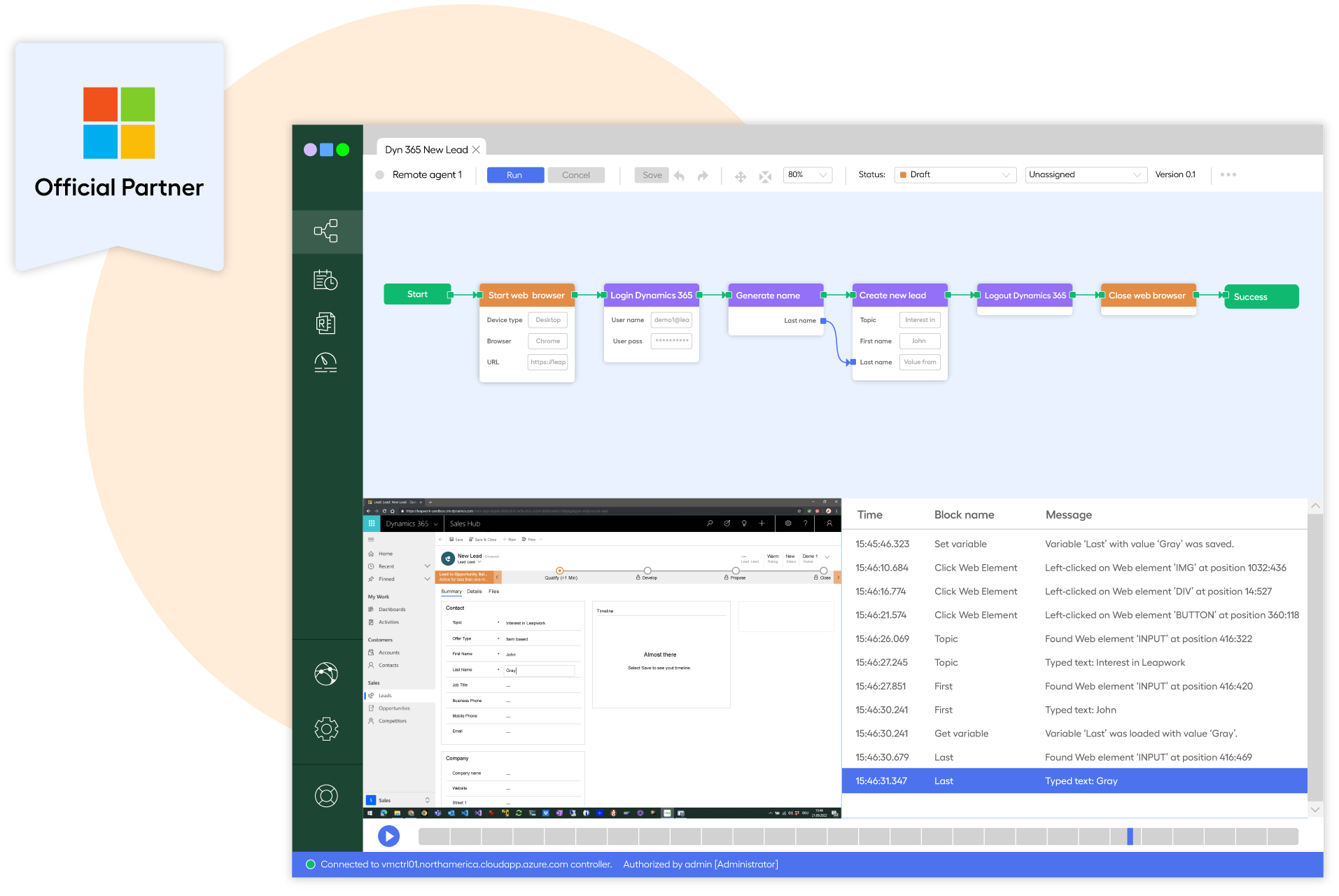Click the redo arrow in toolbar
Screen dimensions: 1339x896
click(703, 175)
